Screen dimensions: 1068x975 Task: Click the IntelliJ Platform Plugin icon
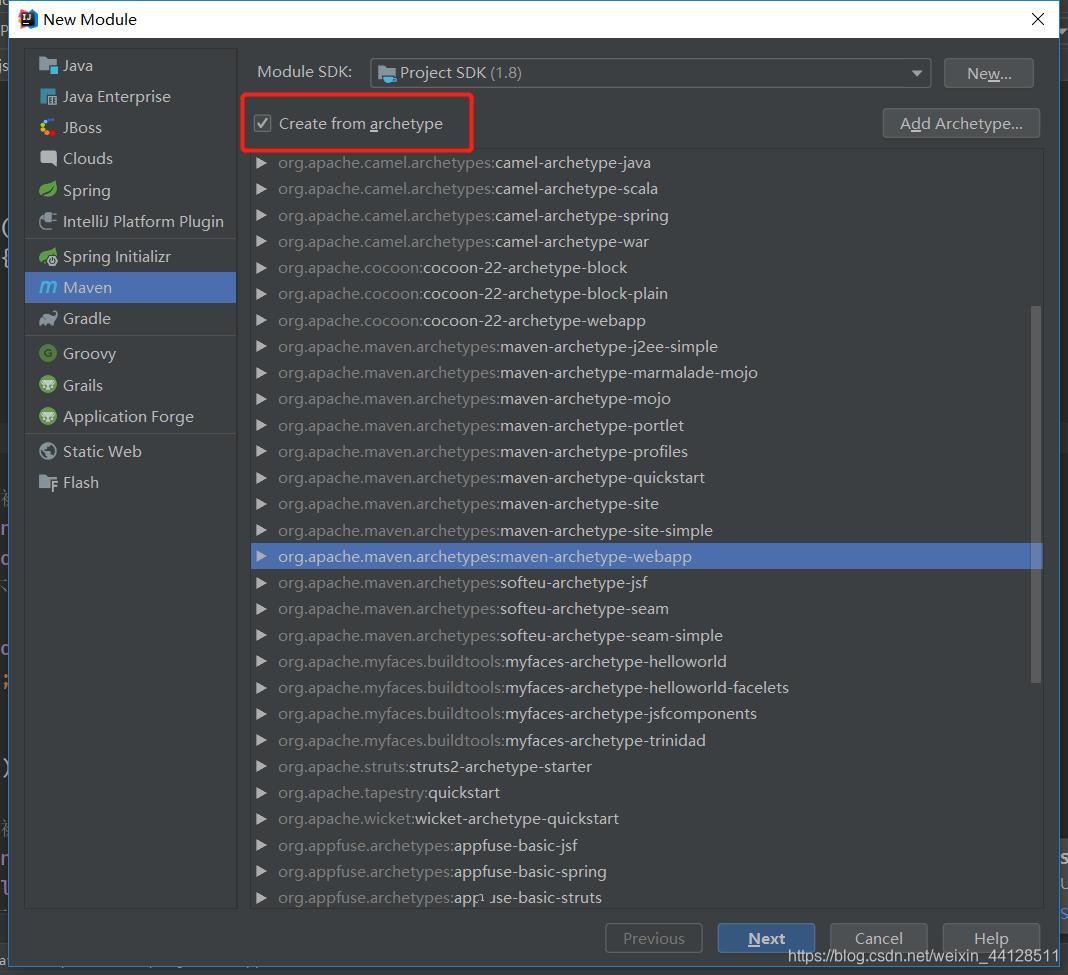(48, 221)
